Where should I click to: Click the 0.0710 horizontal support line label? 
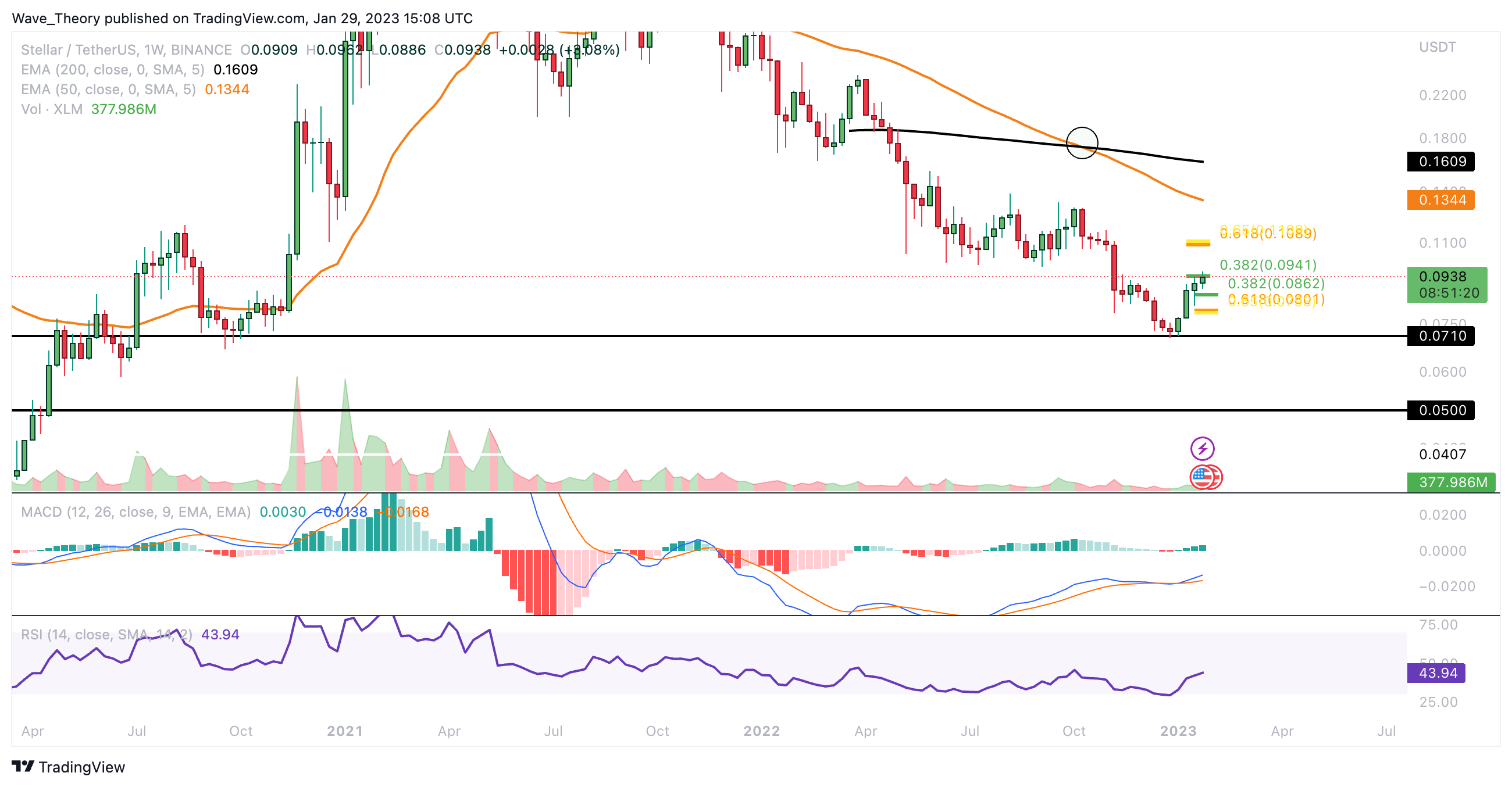click(x=1440, y=336)
